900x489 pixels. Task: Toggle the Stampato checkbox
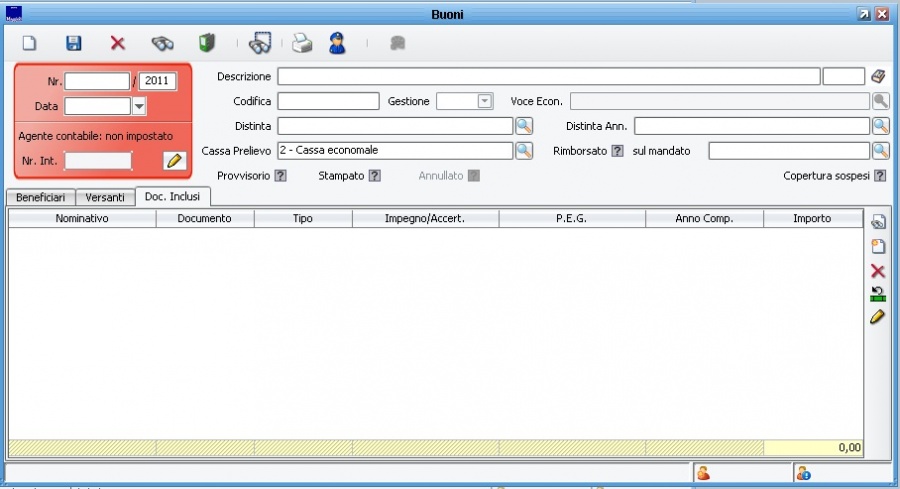click(x=374, y=176)
